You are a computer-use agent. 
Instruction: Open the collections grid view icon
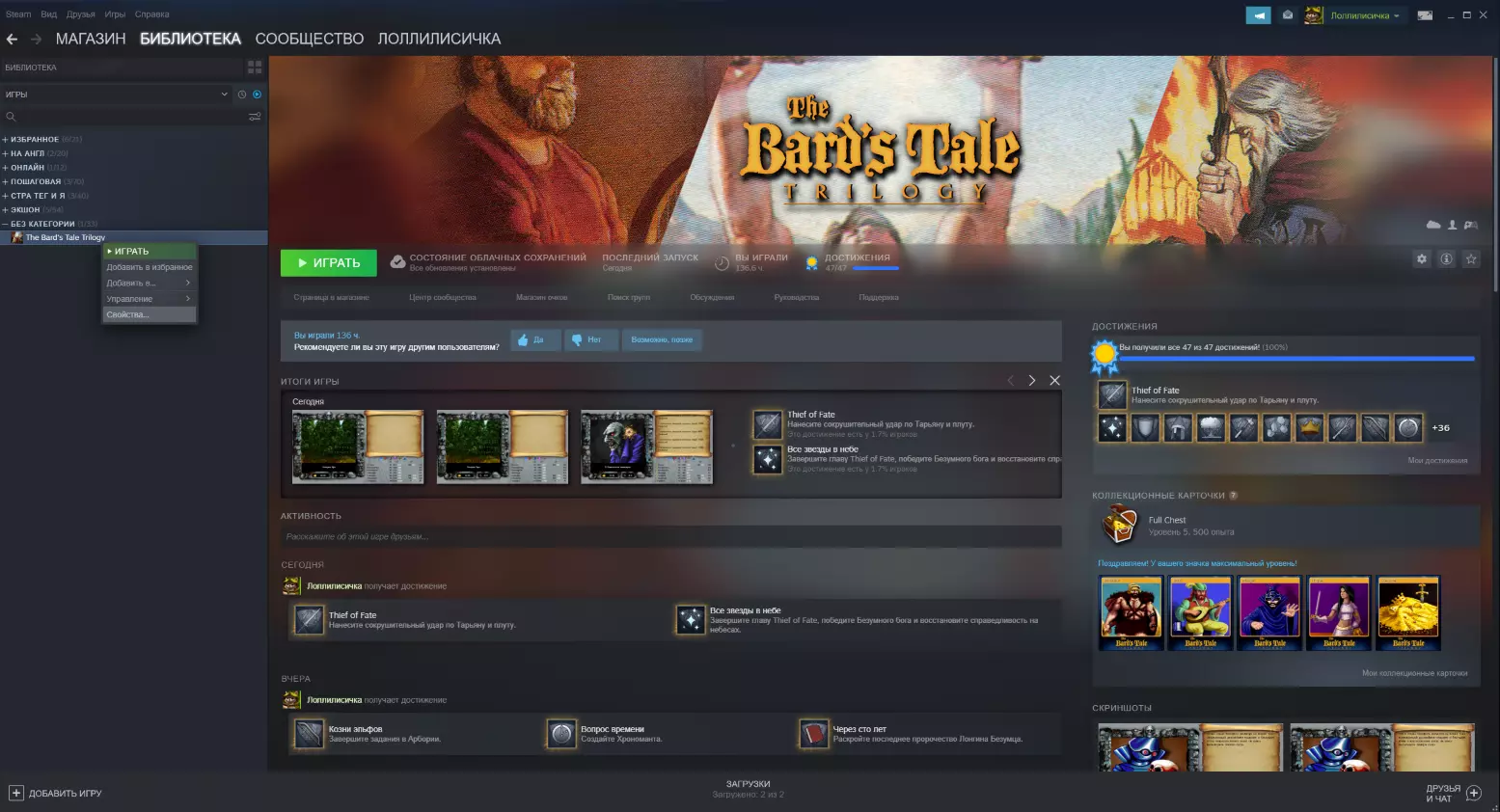[255, 68]
